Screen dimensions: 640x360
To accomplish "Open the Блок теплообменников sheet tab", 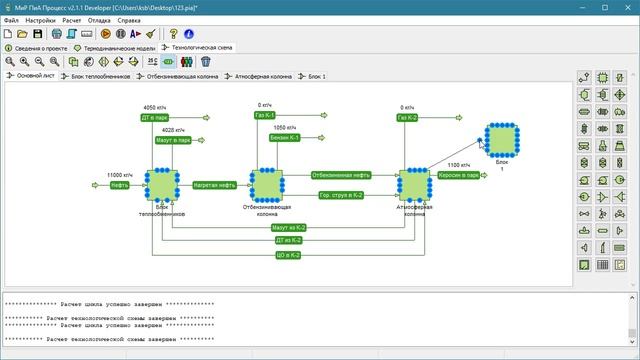I will click(x=96, y=76).
